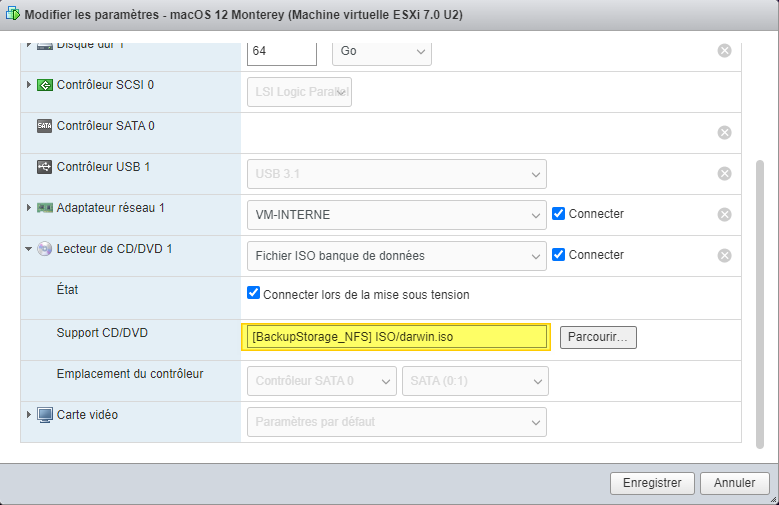Click the disk size field showing 64
This screenshot has height=505, width=779.
[282, 52]
